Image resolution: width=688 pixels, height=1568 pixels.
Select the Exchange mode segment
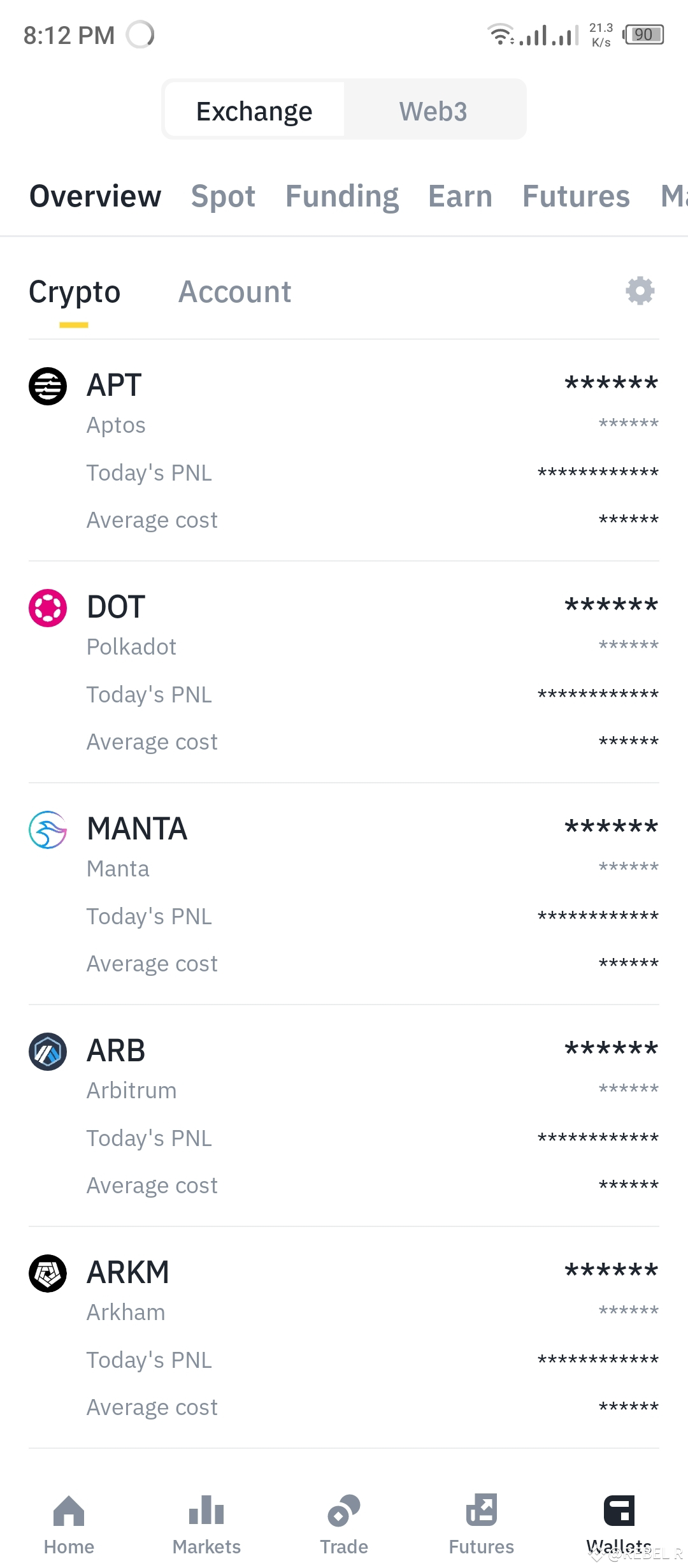point(254,111)
